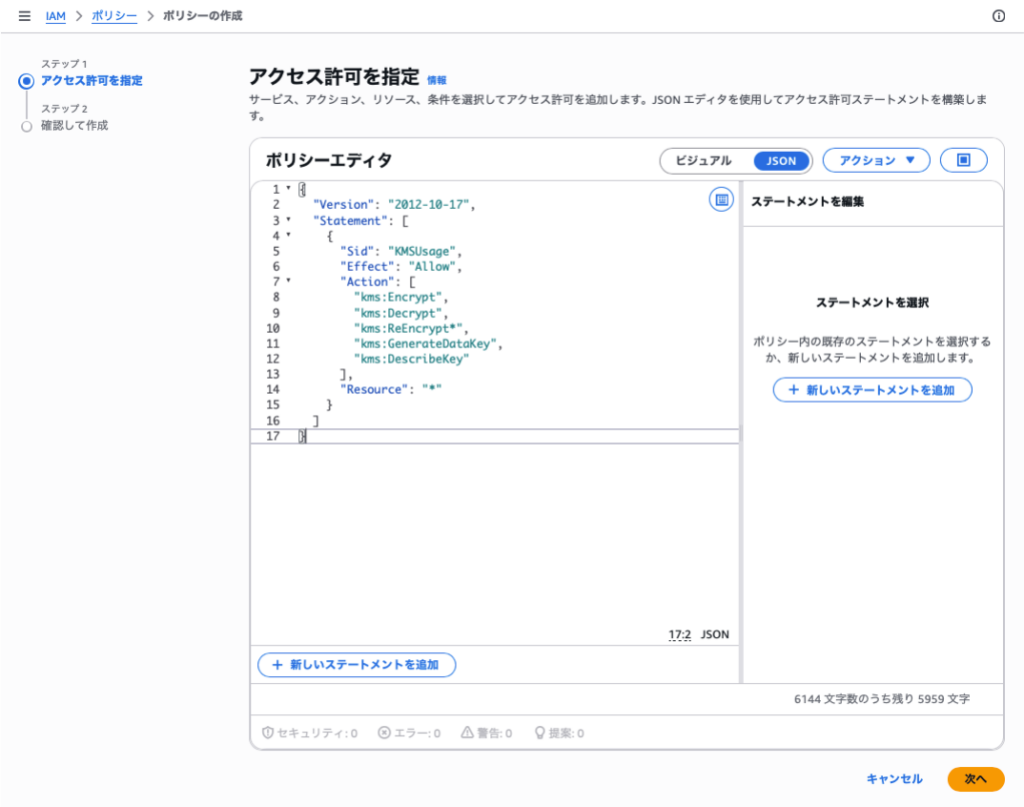Click the 次へ button
The height and width of the screenshot is (807, 1024).
point(976,779)
